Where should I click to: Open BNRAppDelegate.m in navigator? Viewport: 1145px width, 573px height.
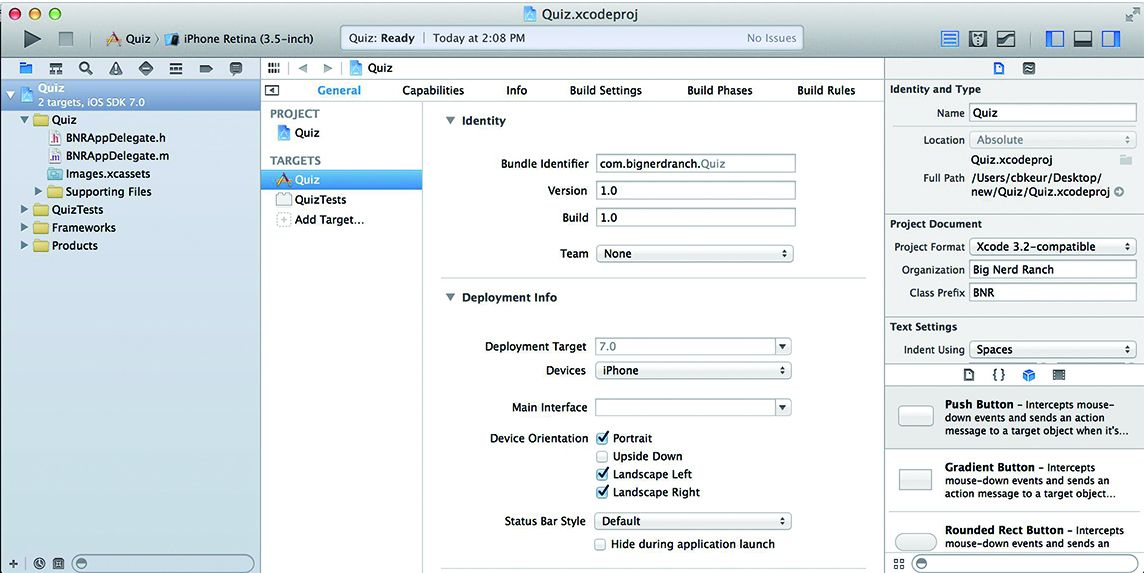118,155
